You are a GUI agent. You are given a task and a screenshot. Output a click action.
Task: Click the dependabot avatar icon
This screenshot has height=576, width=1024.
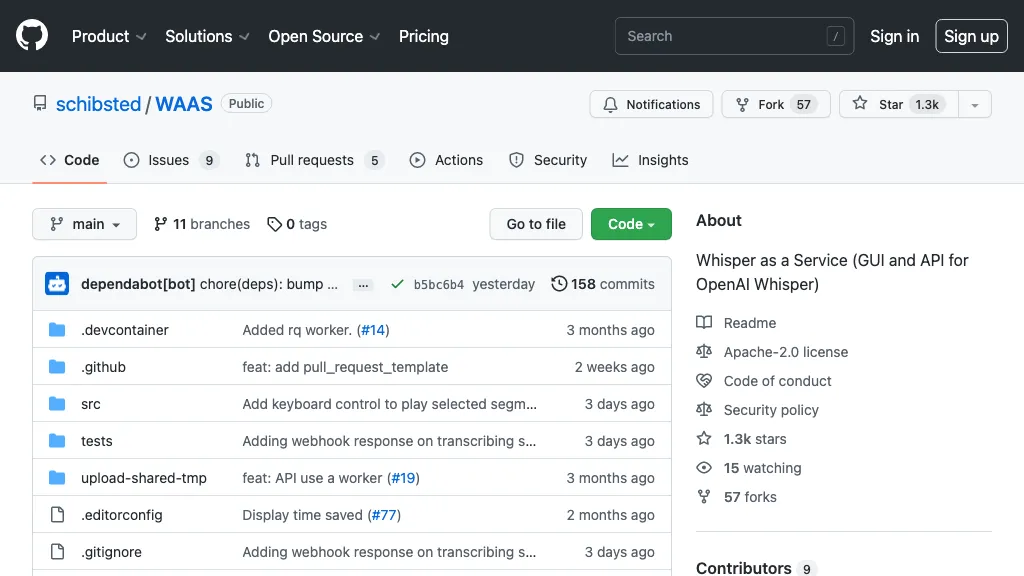57,284
